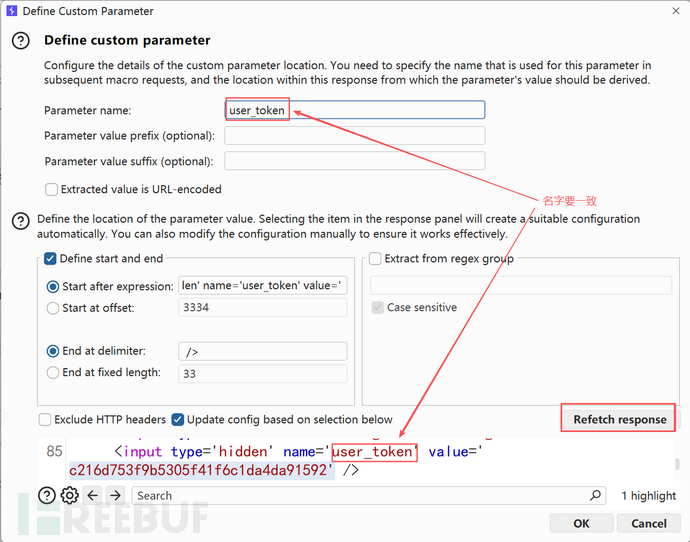Image resolution: width=690 pixels, height=542 pixels.
Task: Open search settings gear icon
Action: pyautogui.click(x=70, y=495)
